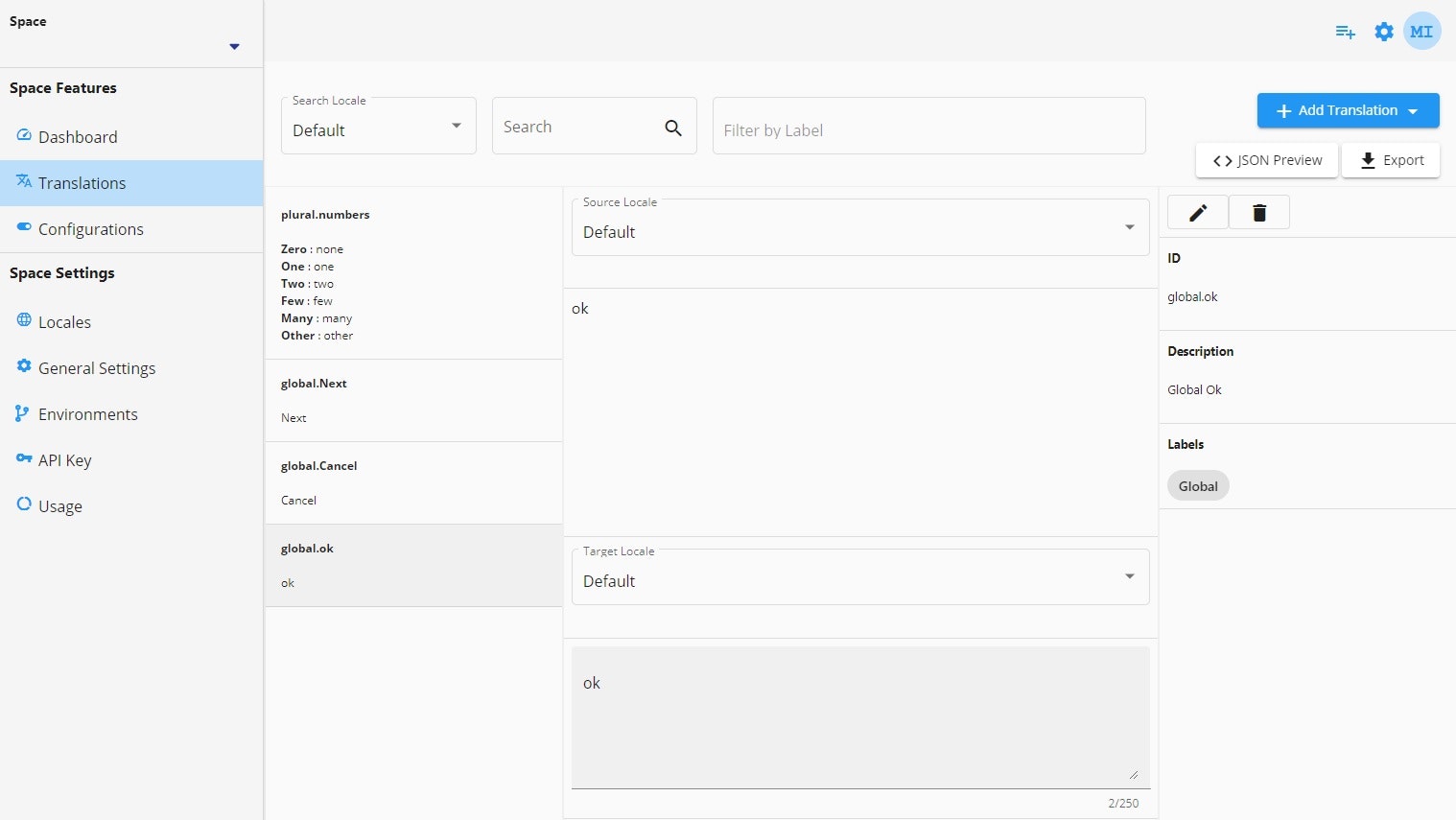
Task: Click the magnifier search icon
Action: (x=673, y=128)
